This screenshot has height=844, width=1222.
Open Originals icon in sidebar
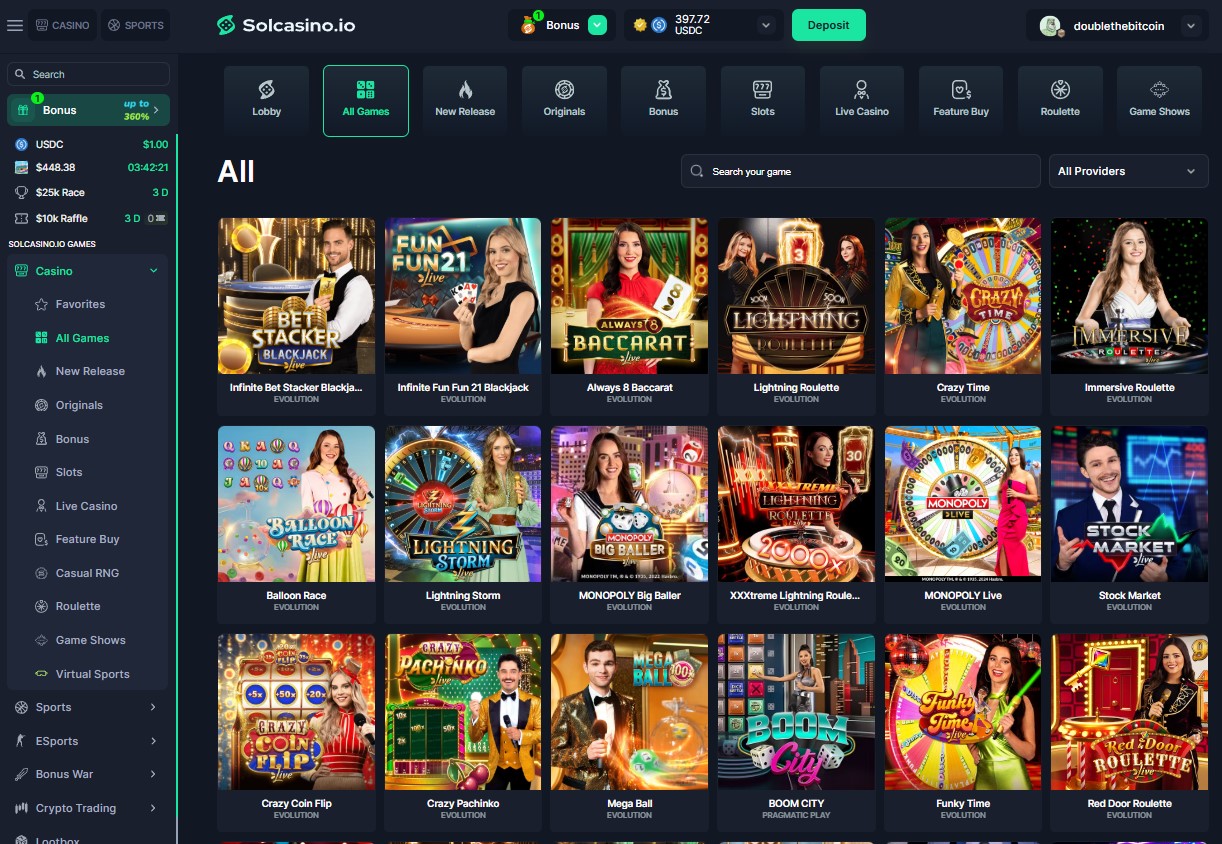click(41, 405)
